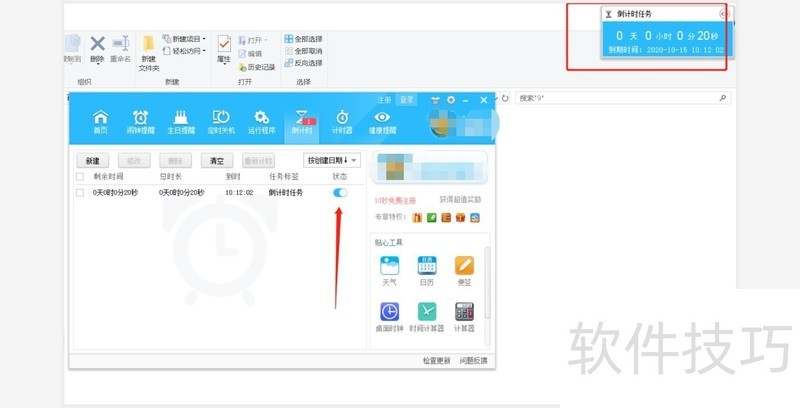Click the 到时 column header
The width and height of the screenshot is (800, 408).
tap(233, 176)
